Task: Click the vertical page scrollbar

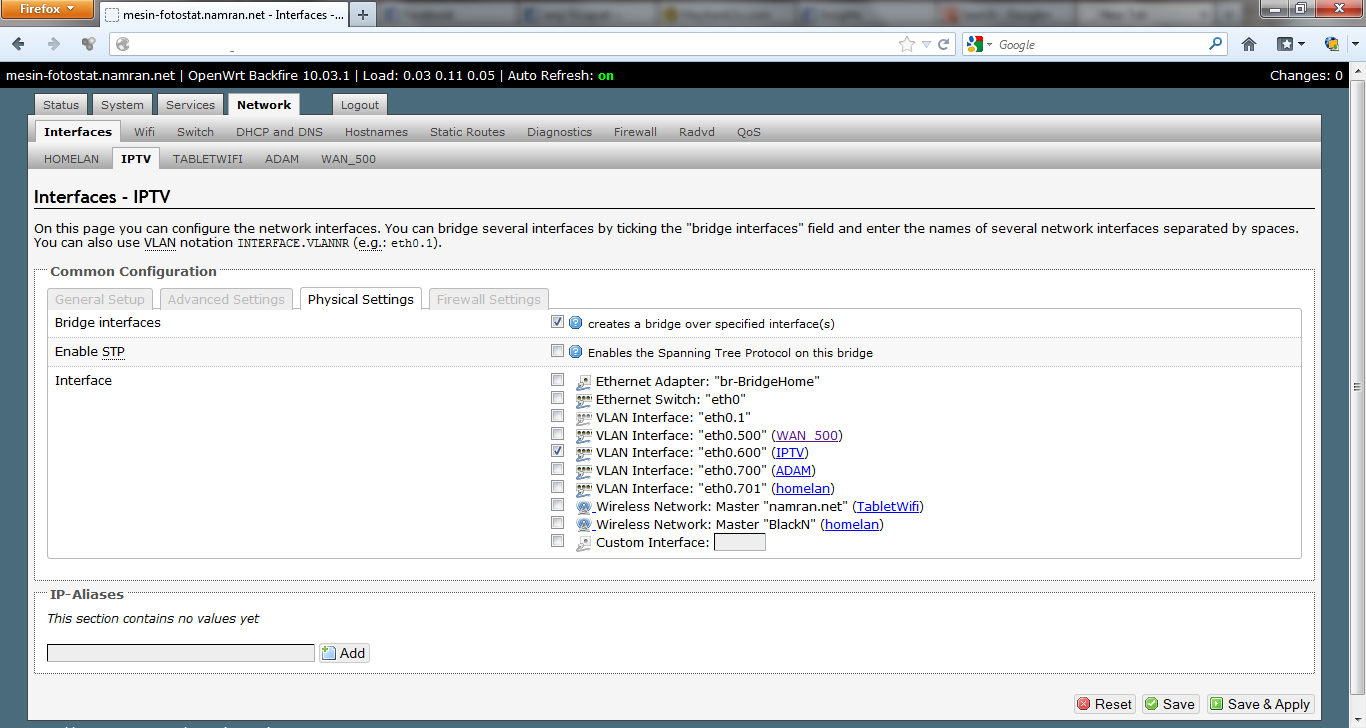Action: click(1357, 390)
